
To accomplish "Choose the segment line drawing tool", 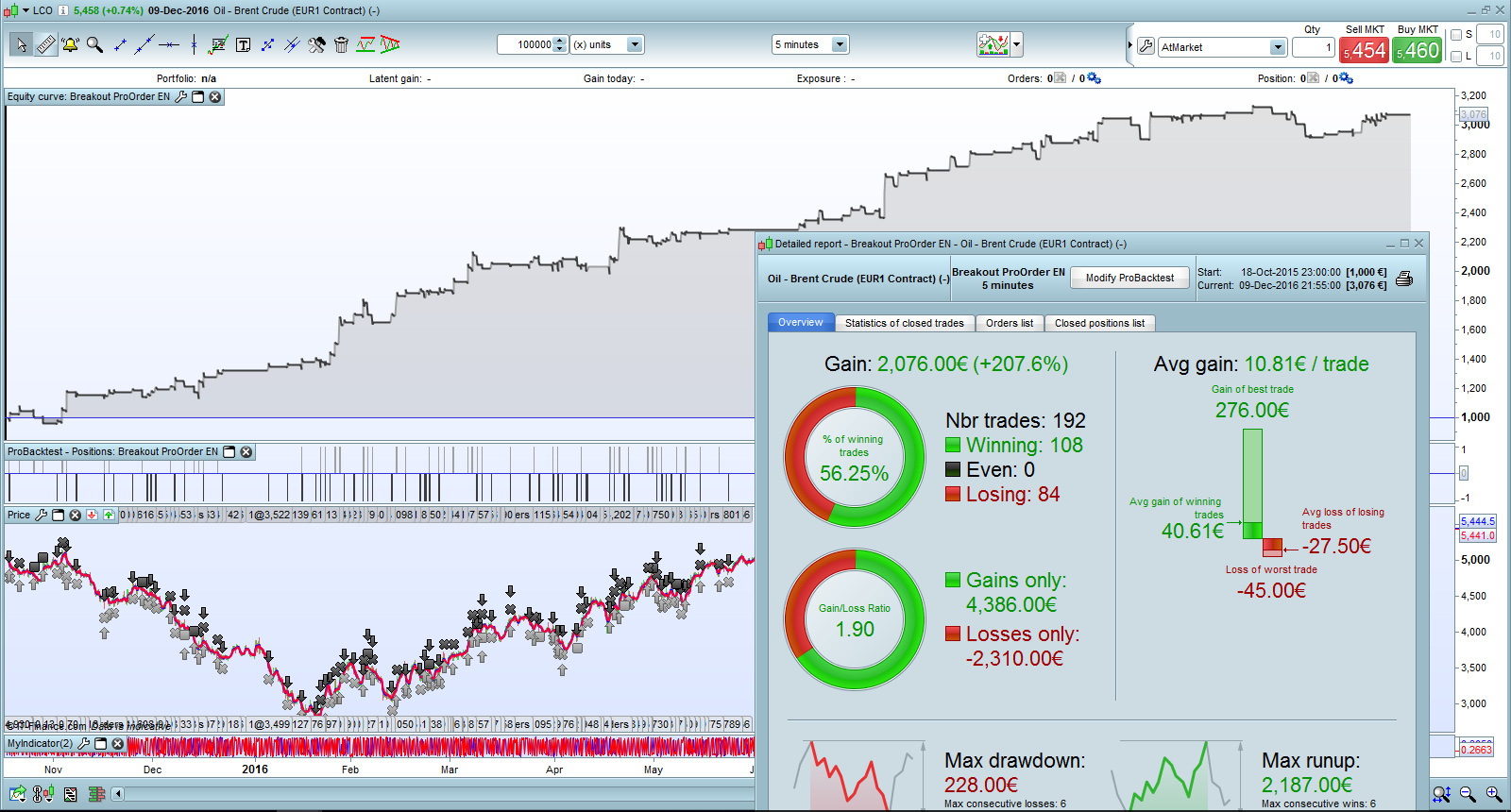I will pos(120,44).
